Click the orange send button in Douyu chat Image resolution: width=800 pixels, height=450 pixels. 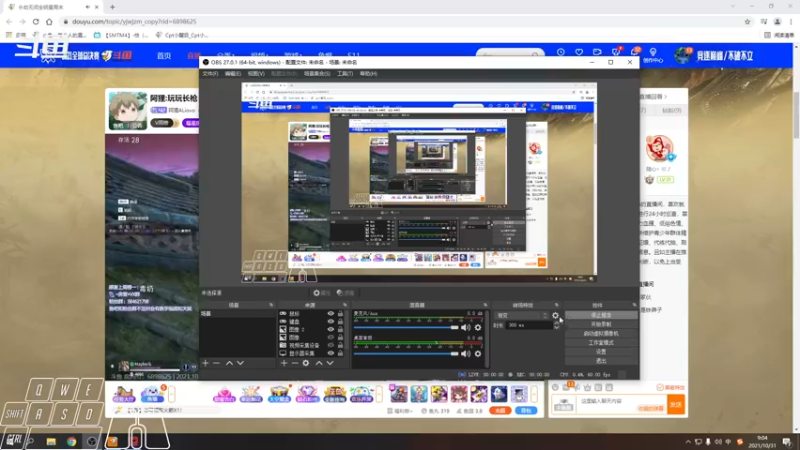coord(676,405)
